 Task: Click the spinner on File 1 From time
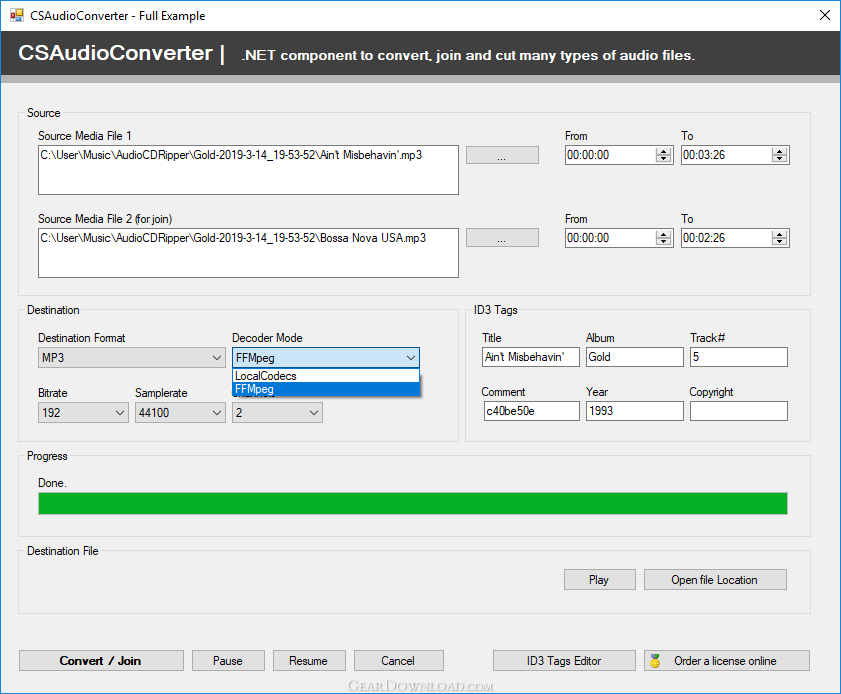(664, 155)
